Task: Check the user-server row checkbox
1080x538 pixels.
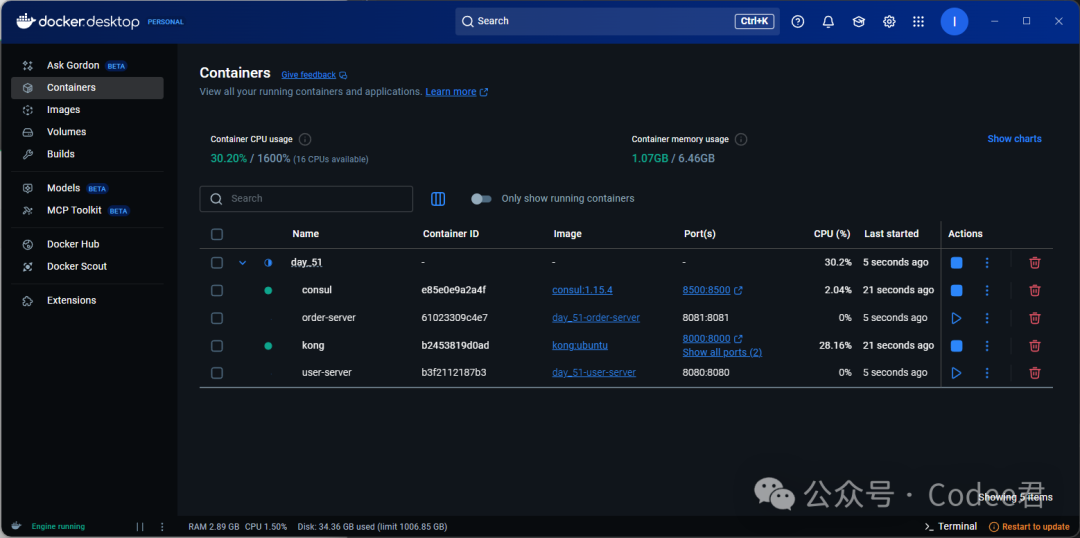Action: point(217,373)
